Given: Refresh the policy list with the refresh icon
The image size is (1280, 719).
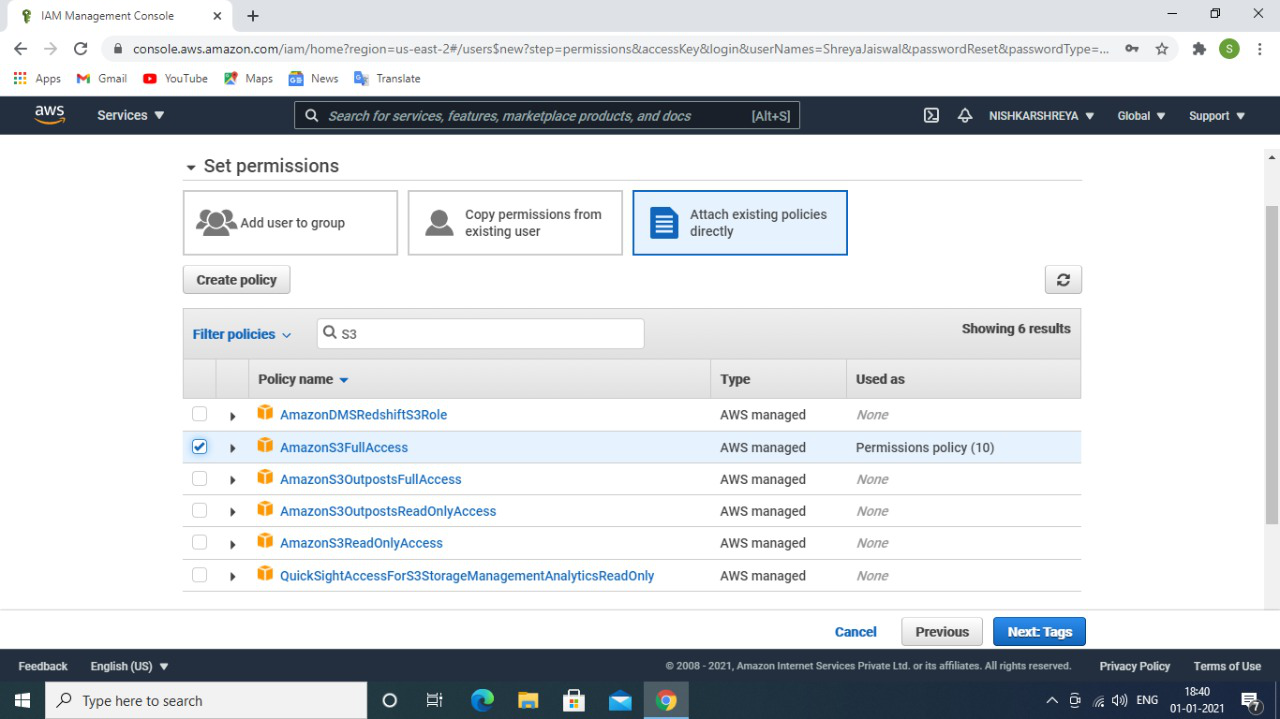Looking at the screenshot, I should click(1063, 280).
